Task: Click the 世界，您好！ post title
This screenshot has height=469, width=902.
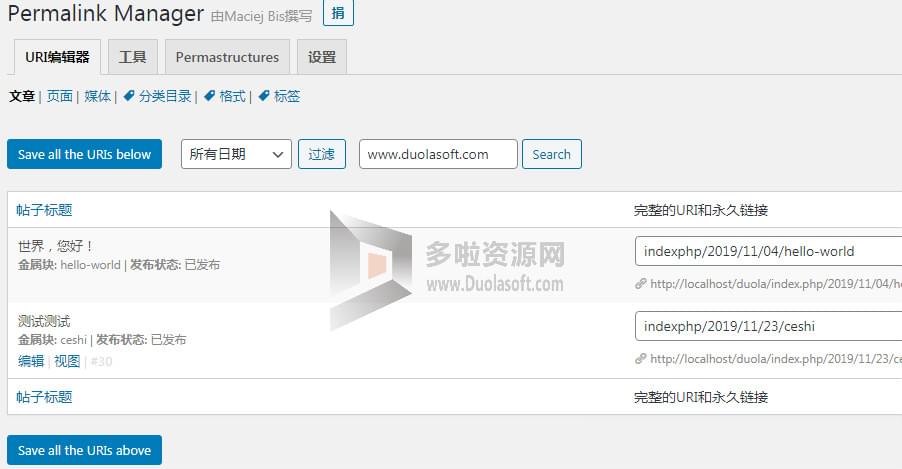Action: point(56,246)
